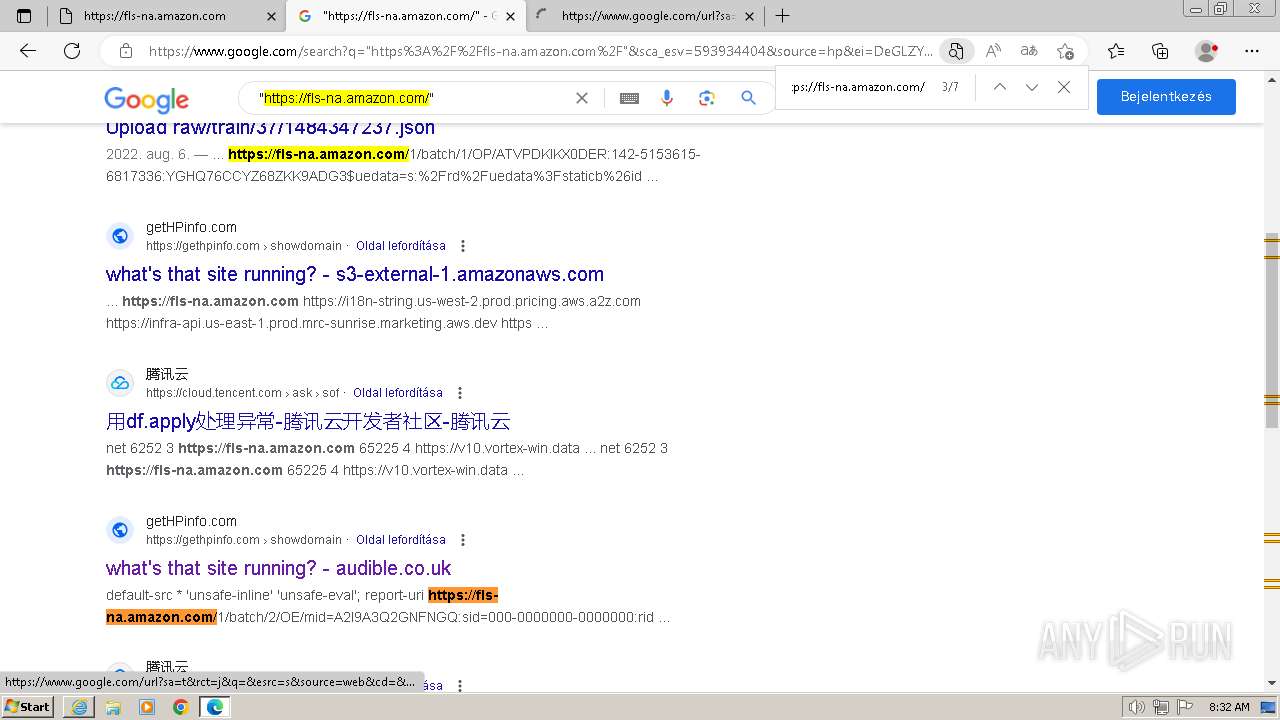Open Google's on-screen keyboard
The height and width of the screenshot is (720, 1280).
coord(629,98)
